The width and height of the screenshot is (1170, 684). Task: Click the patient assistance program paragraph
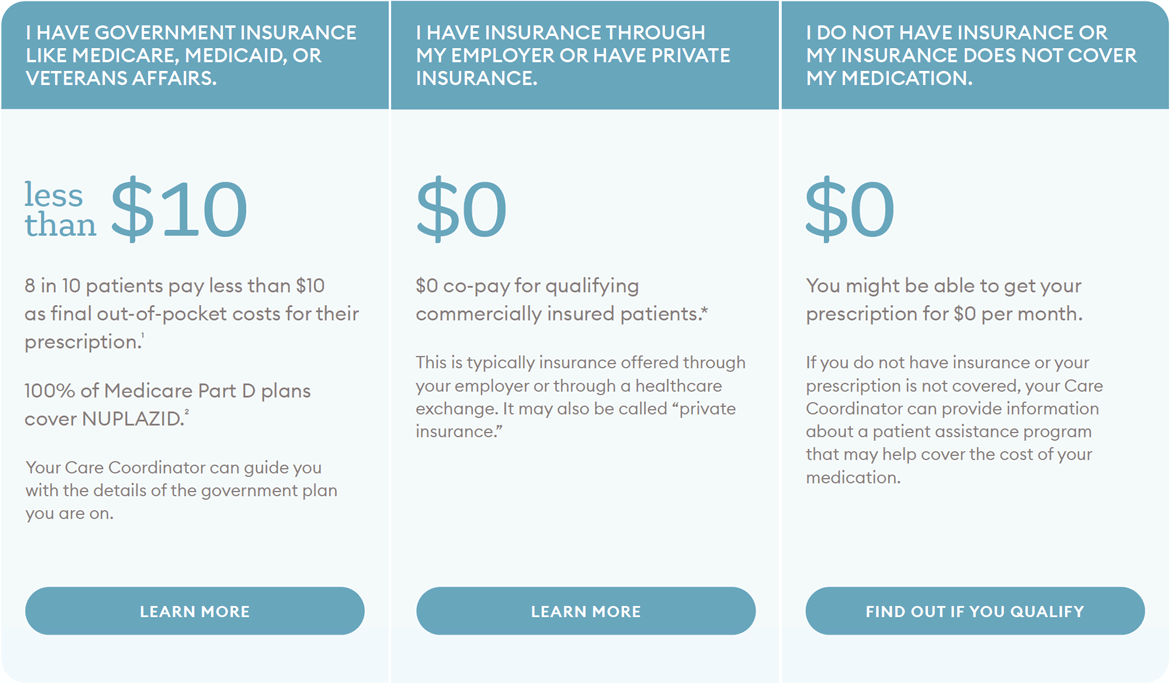click(954, 419)
